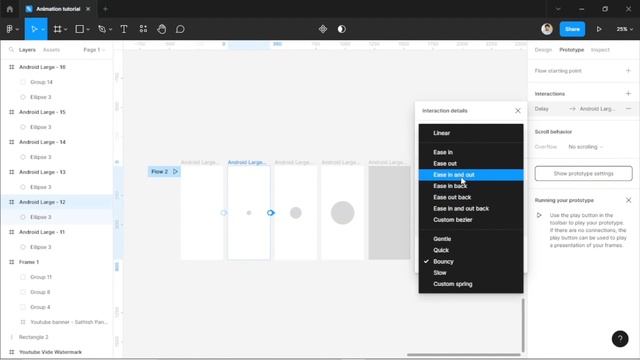Play Flow 2 from canvas label
Viewport: 640px width, 360px height.
(x=176, y=171)
